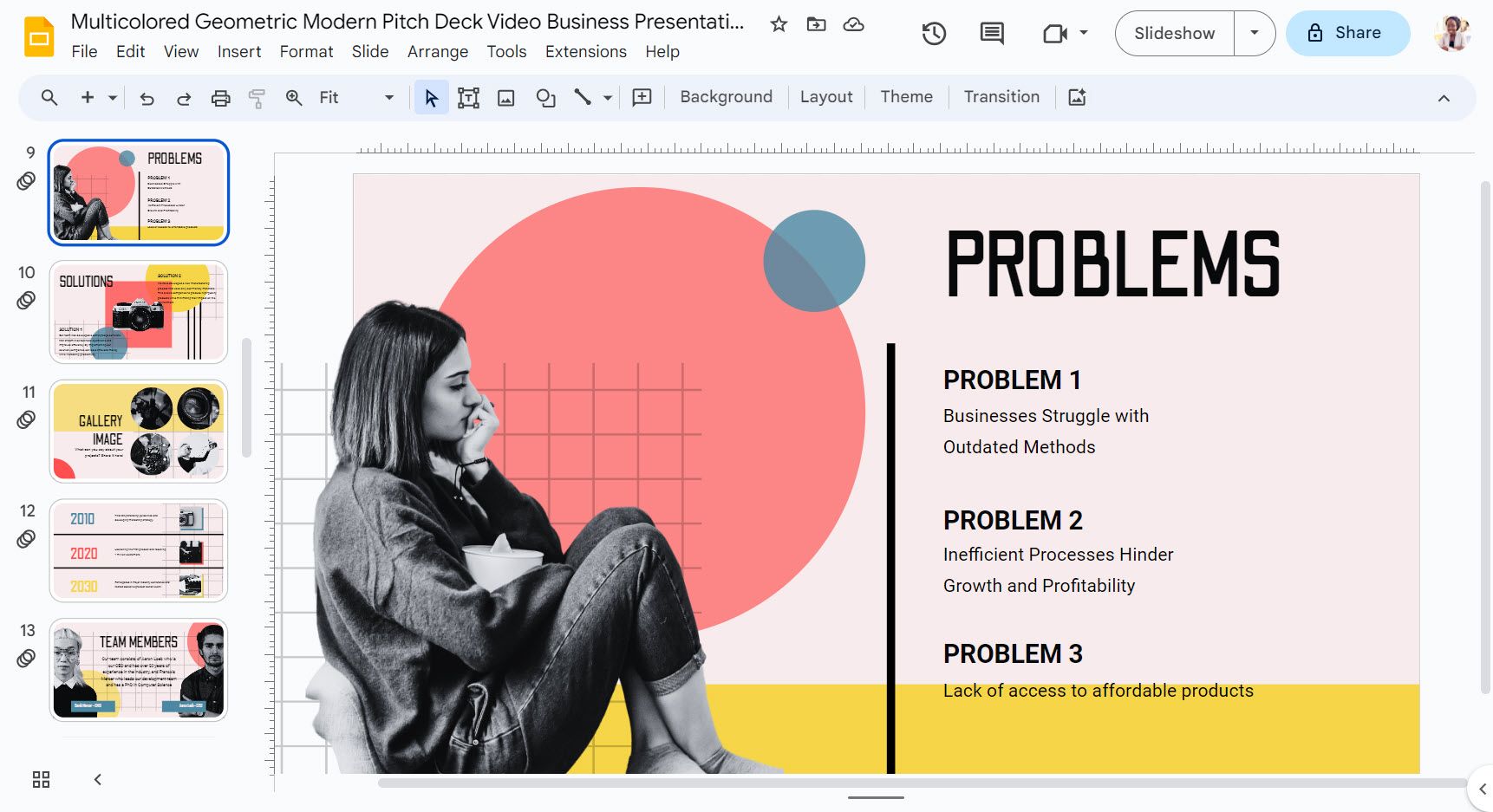Open the Slideshow options dropdown arrow
1493x812 pixels.
point(1254,33)
